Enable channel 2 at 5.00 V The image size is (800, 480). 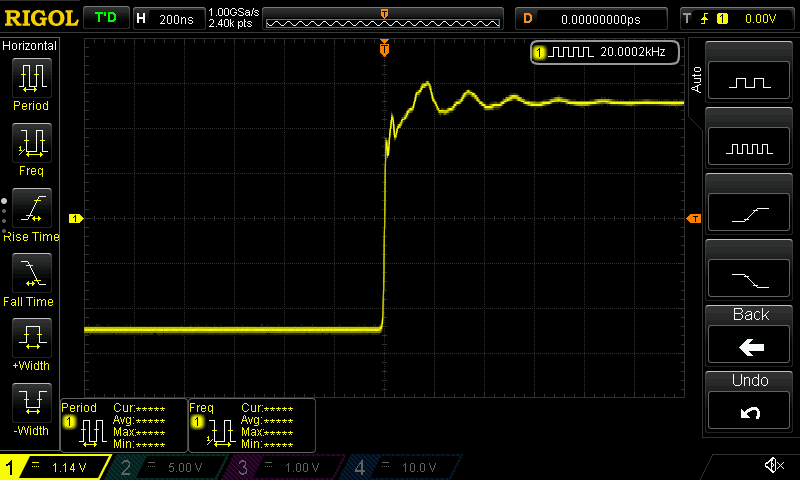point(168,467)
